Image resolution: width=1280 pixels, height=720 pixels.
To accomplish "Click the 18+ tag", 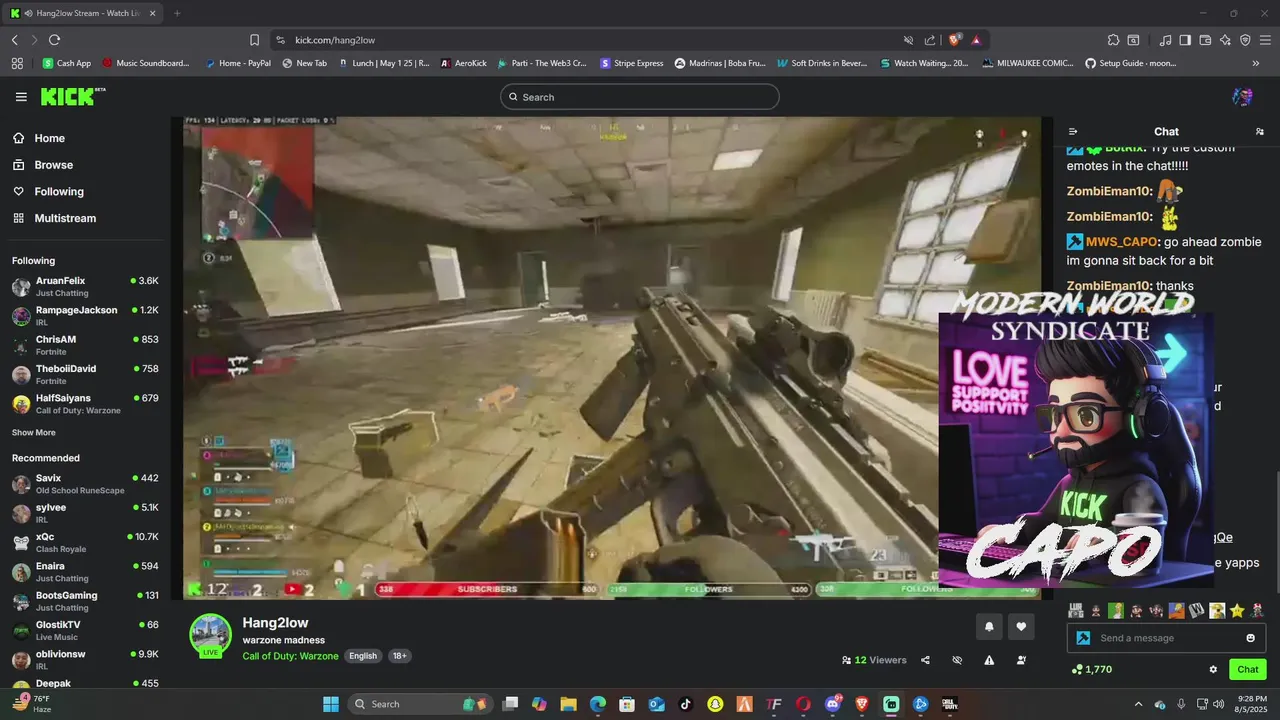I will (399, 656).
